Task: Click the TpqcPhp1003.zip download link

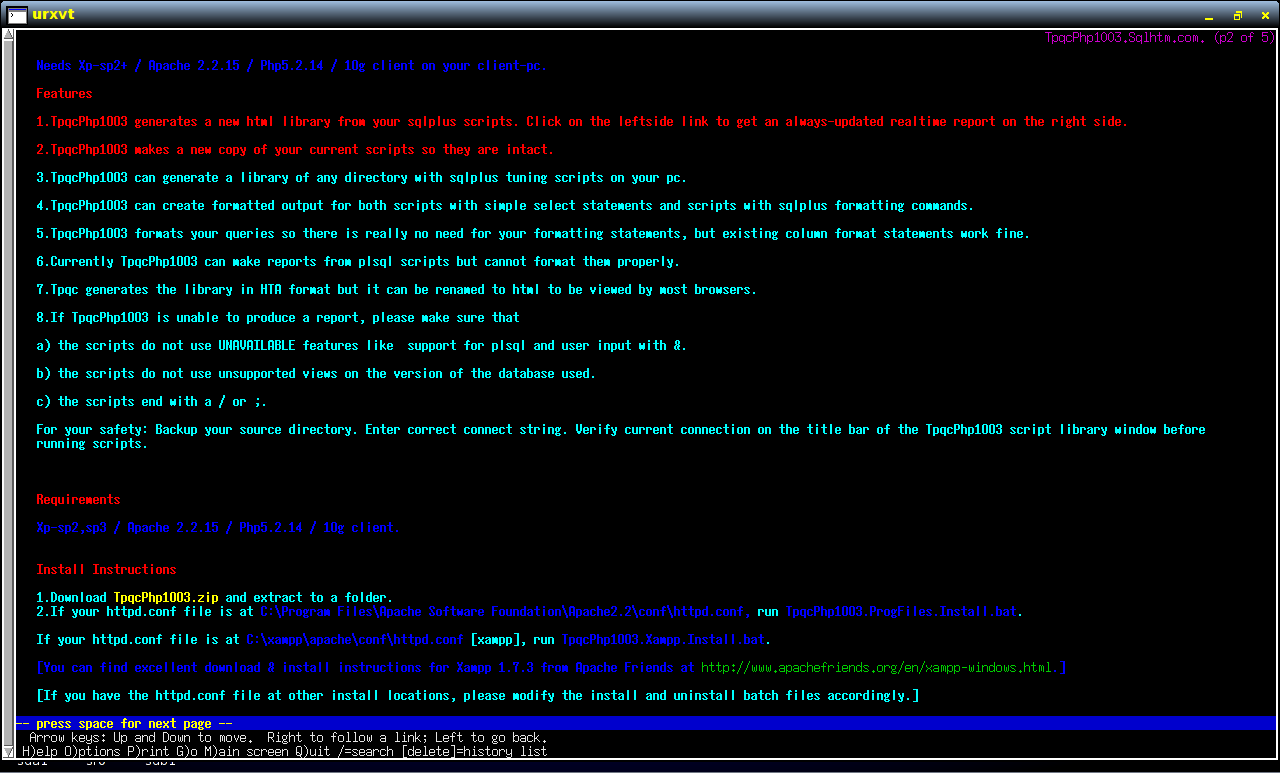Action: (x=165, y=597)
